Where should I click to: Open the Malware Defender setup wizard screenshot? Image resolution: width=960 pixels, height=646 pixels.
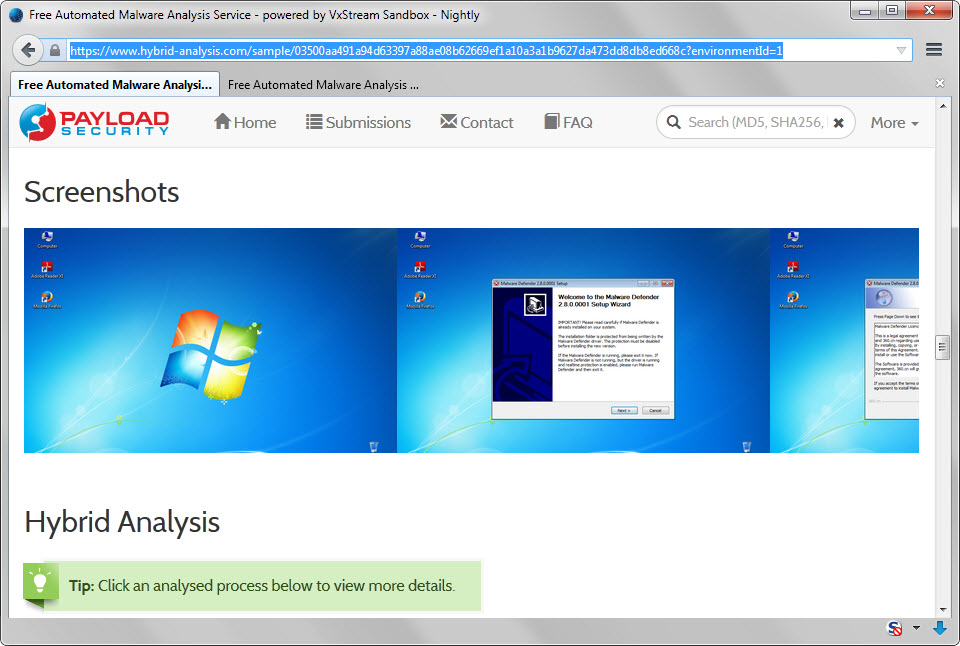(583, 340)
